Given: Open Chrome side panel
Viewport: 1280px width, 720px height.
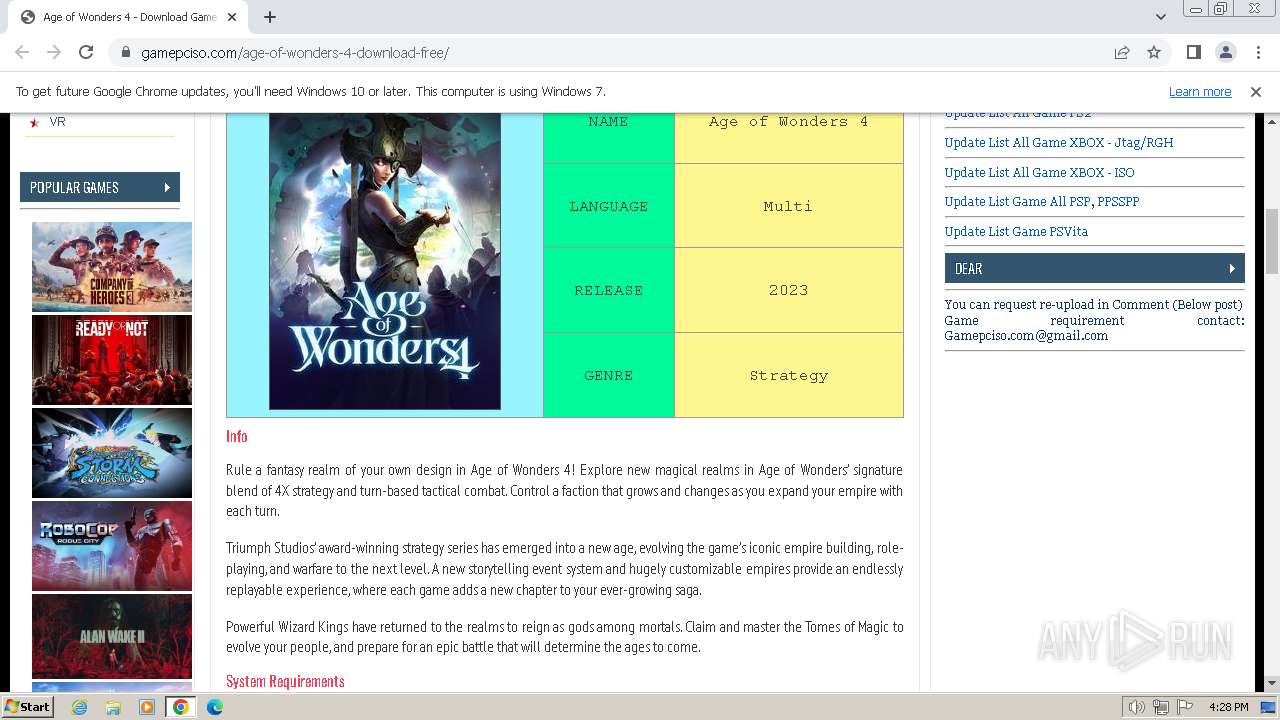Looking at the screenshot, I should [x=1193, y=52].
